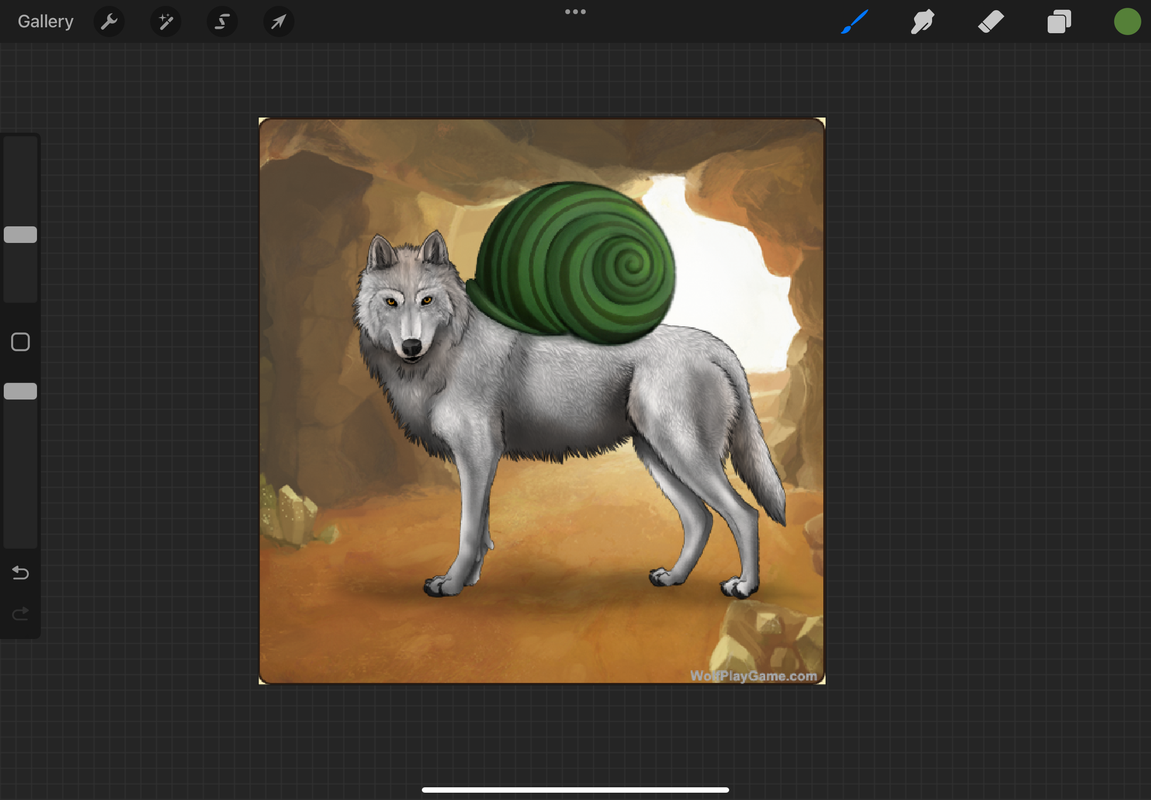Image resolution: width=1151 pixels, height=800 pixels.
Task: Select the Smudge tool
Action: click(923, 22)
